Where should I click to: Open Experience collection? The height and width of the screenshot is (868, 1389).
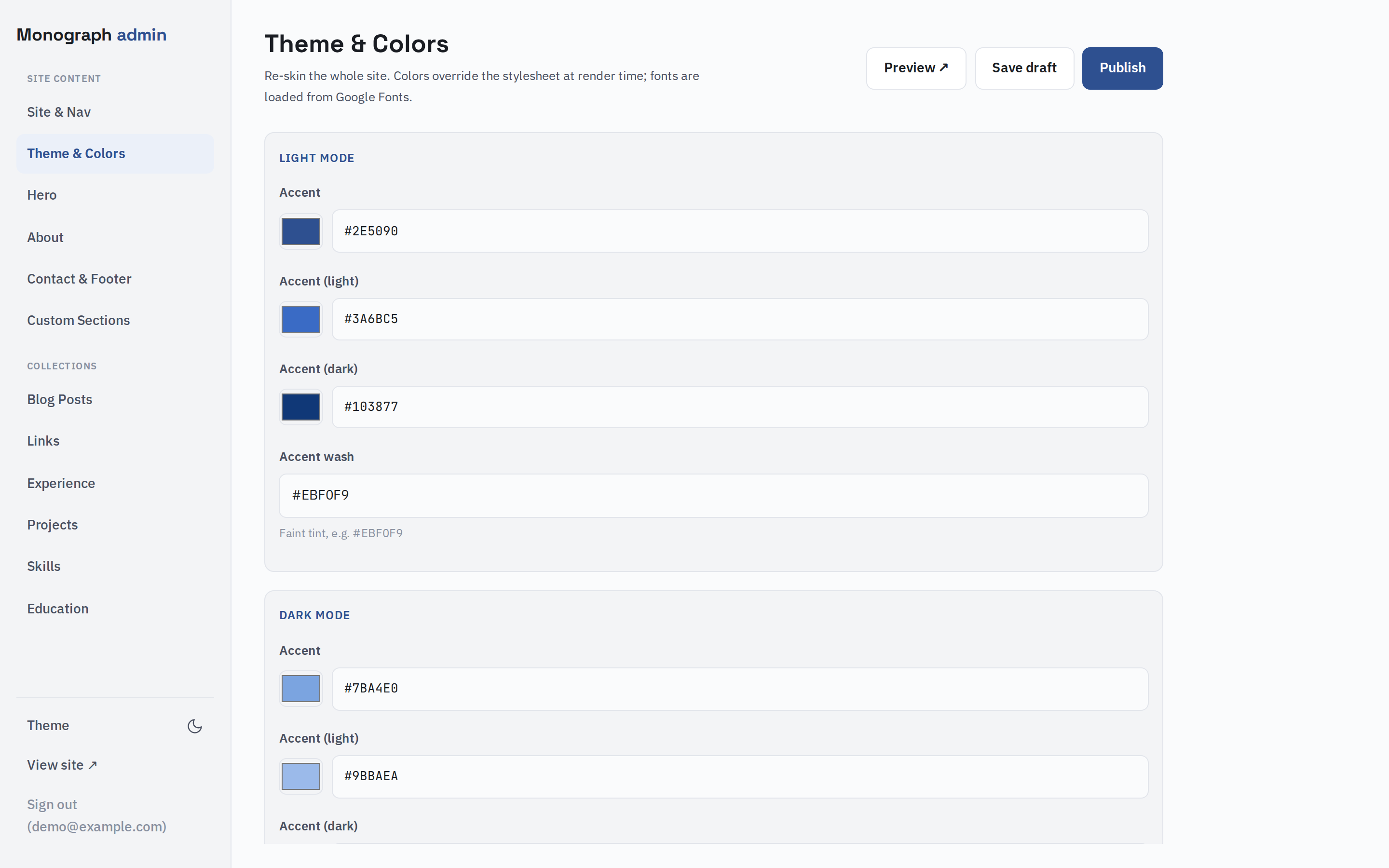point(115,483)
